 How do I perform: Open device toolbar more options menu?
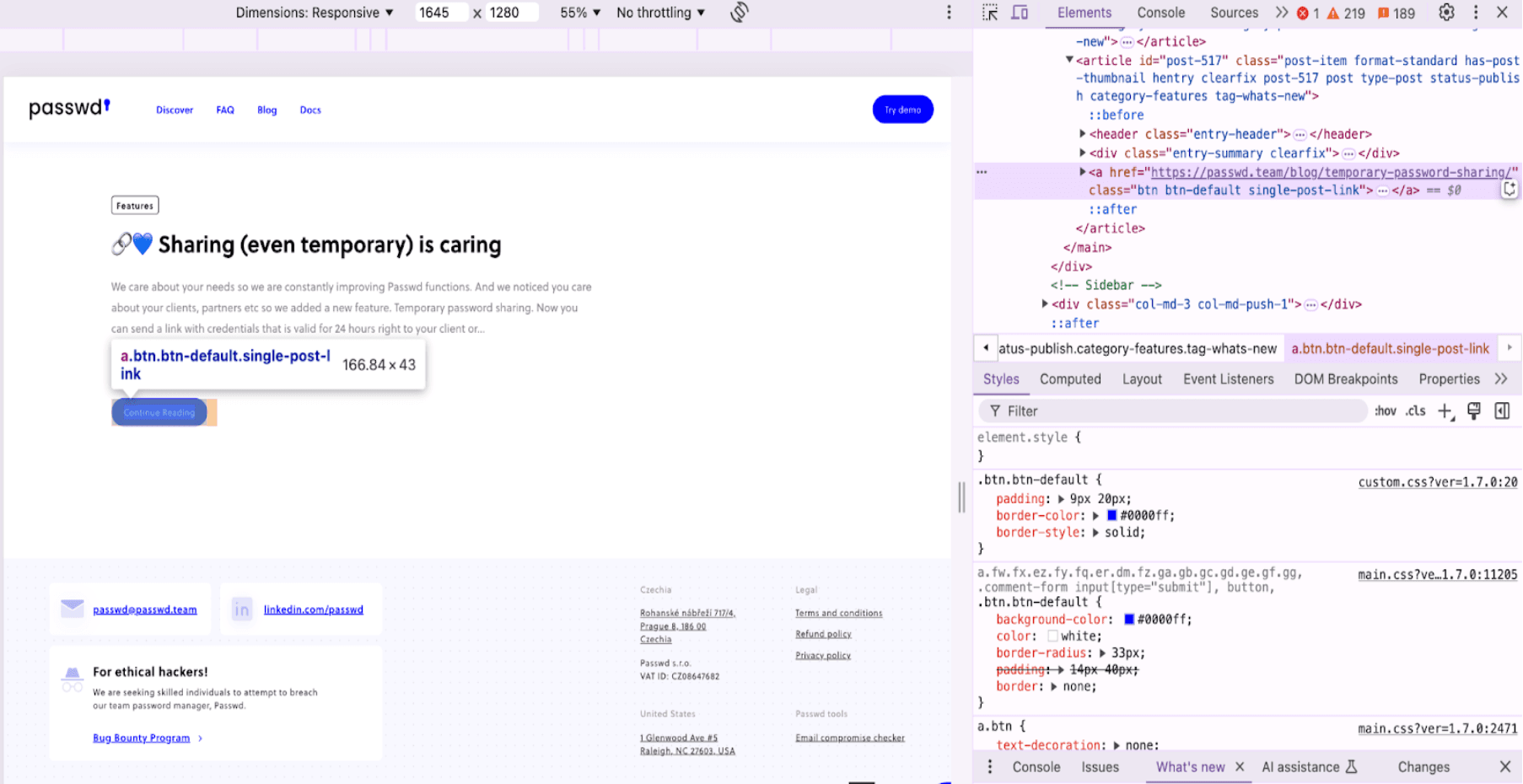pos(949,13)
